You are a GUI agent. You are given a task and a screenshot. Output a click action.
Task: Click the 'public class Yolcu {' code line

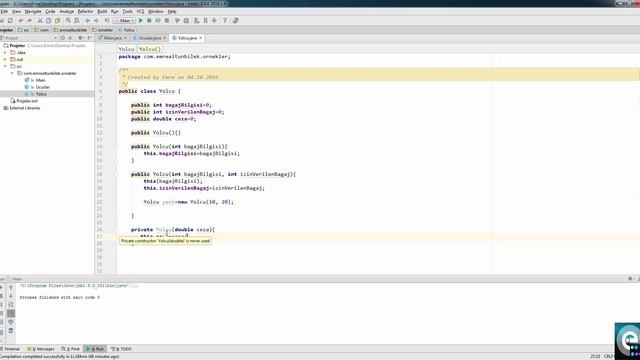pyautogui.click(x=150, y=91)
